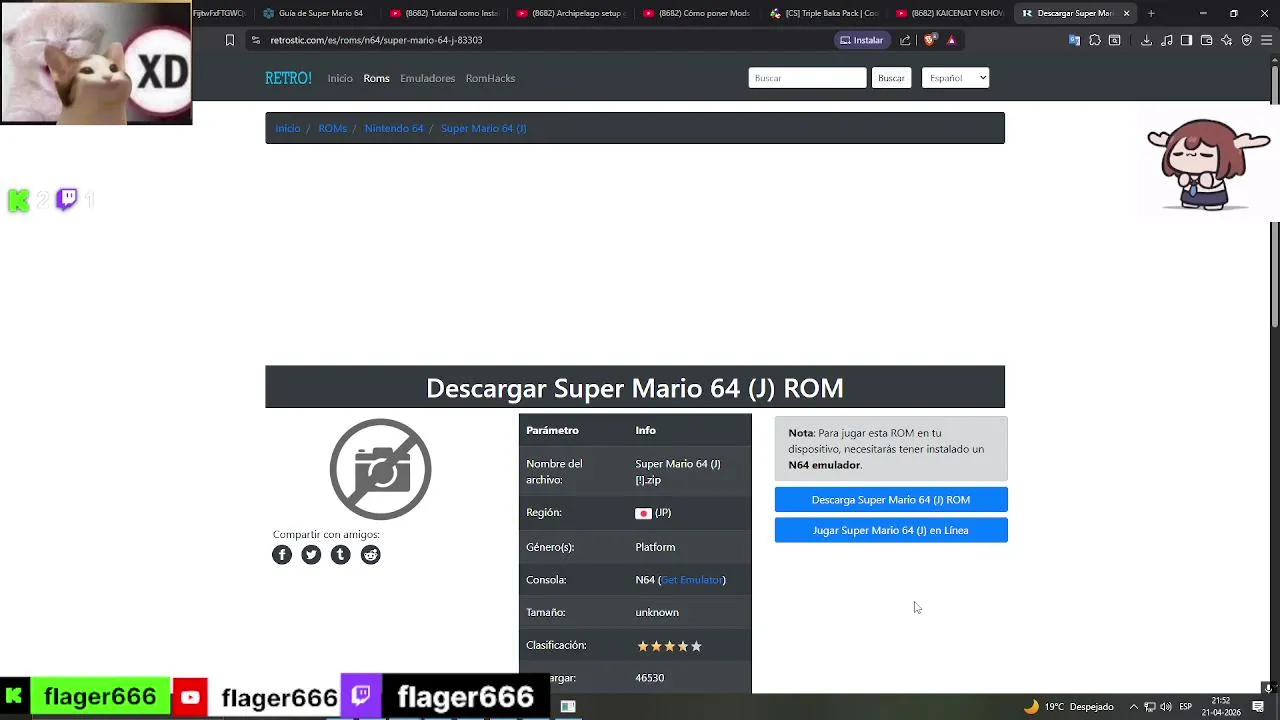
Task: Open the extensions puzzle icon
Action: [x=1094, y=40]
